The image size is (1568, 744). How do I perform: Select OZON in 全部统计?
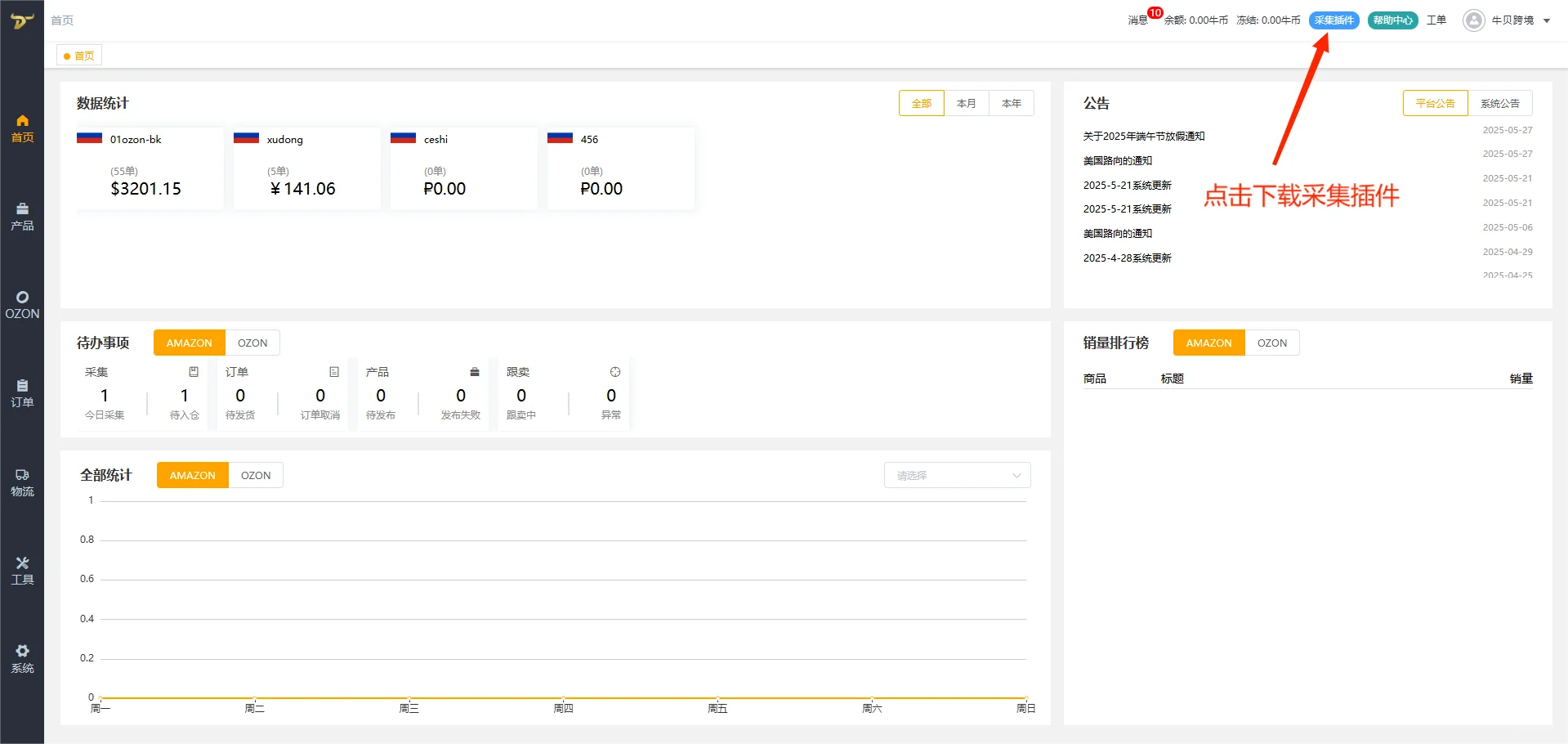pyautogui.click(x=256, y=475)
